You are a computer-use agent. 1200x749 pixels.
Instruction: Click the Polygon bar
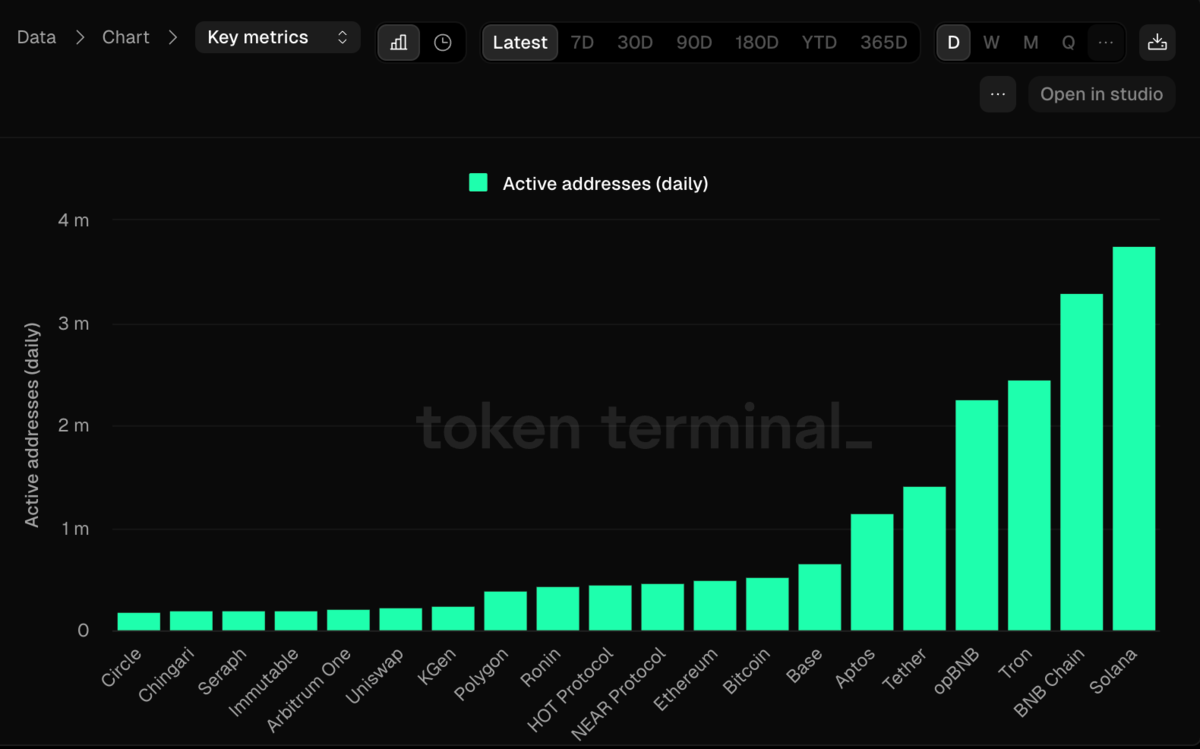click(x=506, y=611)
